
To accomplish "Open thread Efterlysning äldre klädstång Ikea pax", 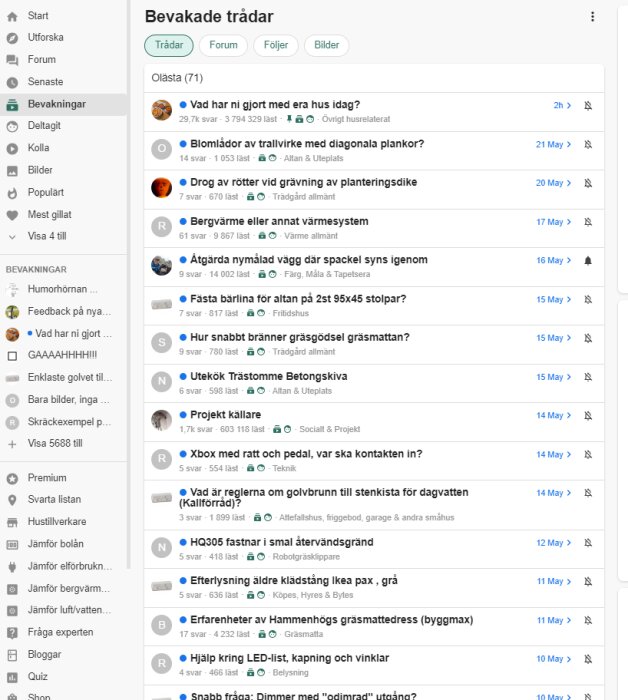I will point(294,581).
